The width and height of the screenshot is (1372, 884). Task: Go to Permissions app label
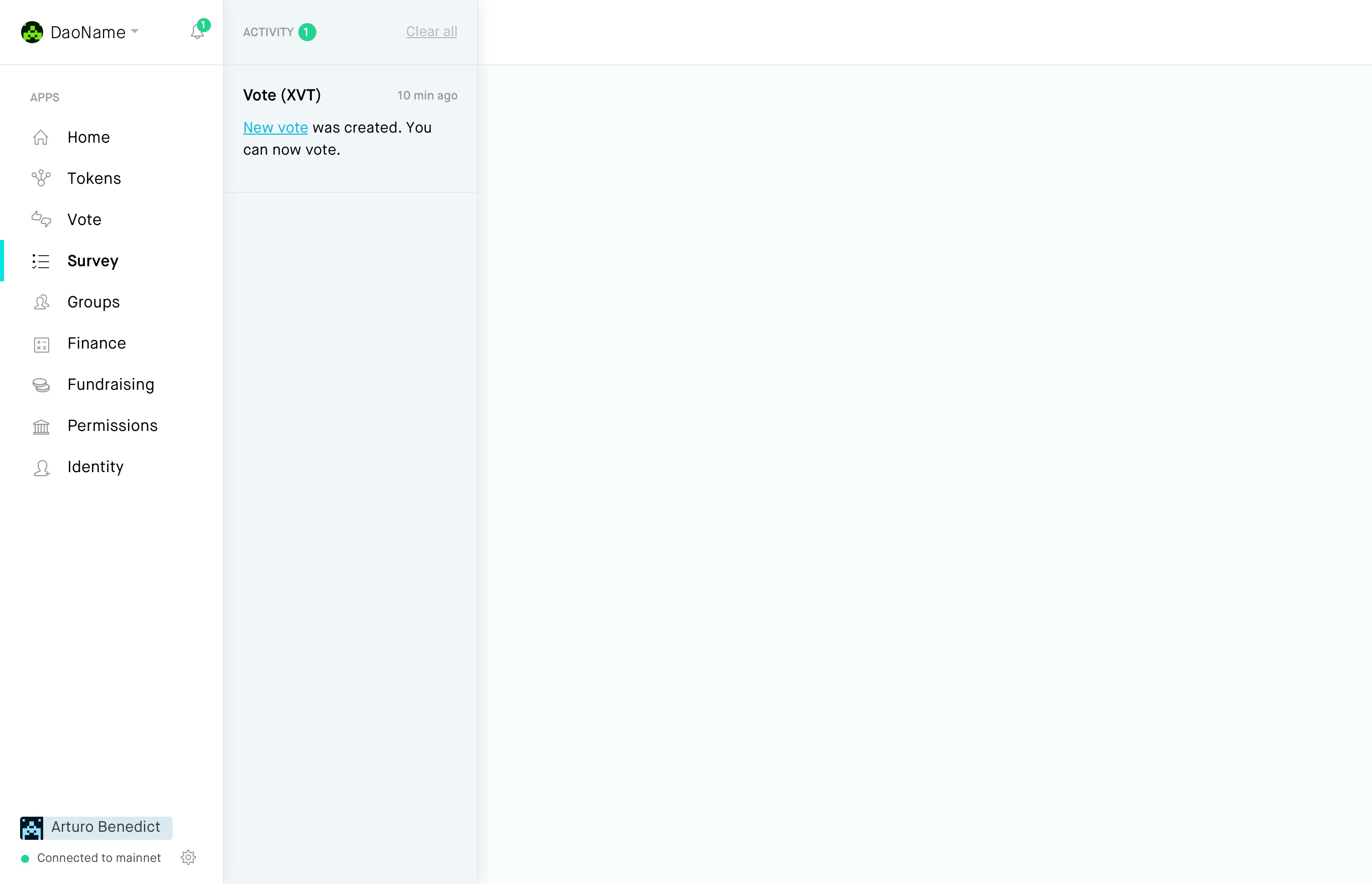click(x=112, y=426)
